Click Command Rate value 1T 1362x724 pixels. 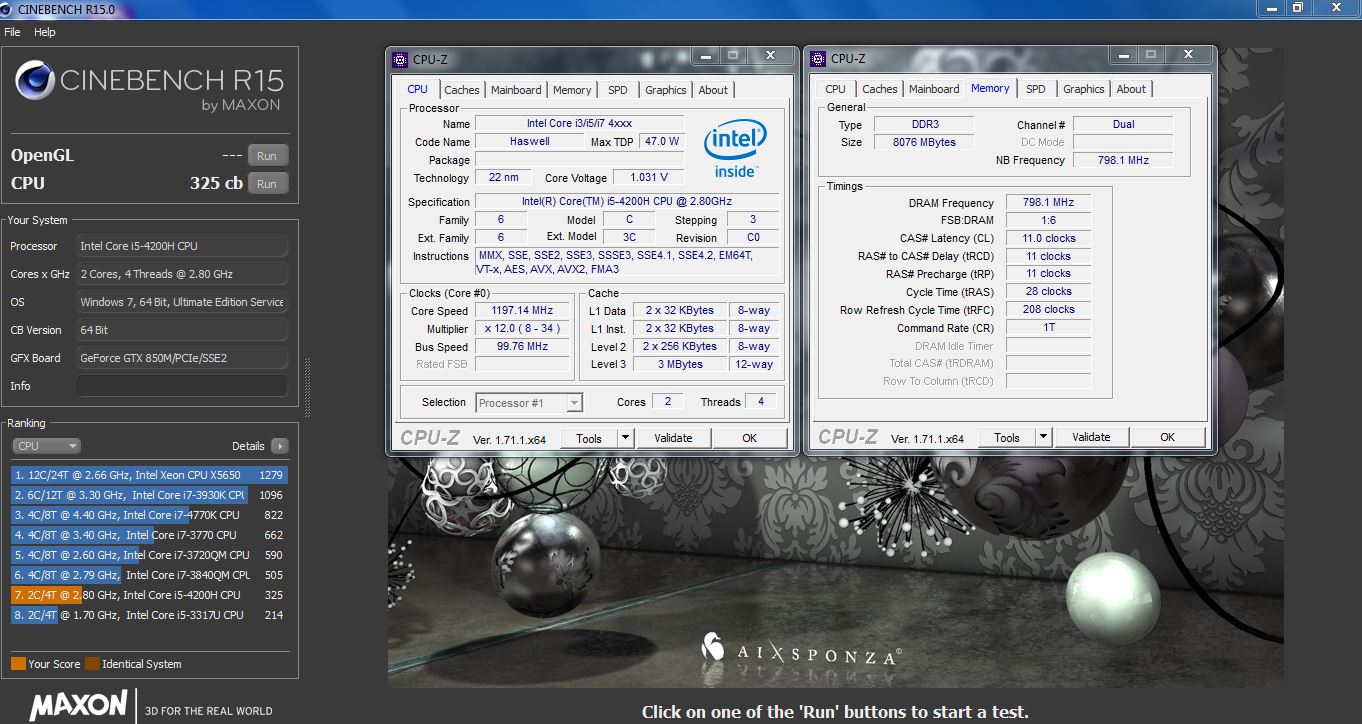point(1048,328)
